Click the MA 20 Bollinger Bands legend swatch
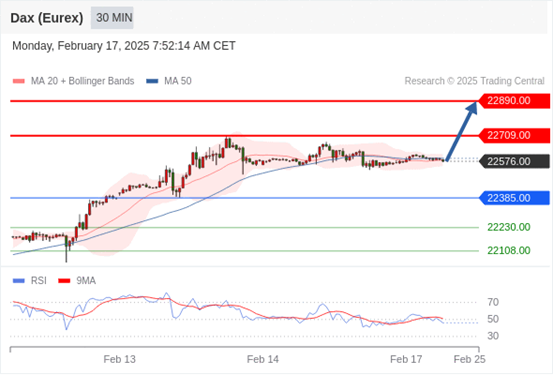The width and height of the screenshot is (553, 375). [19, 81]
